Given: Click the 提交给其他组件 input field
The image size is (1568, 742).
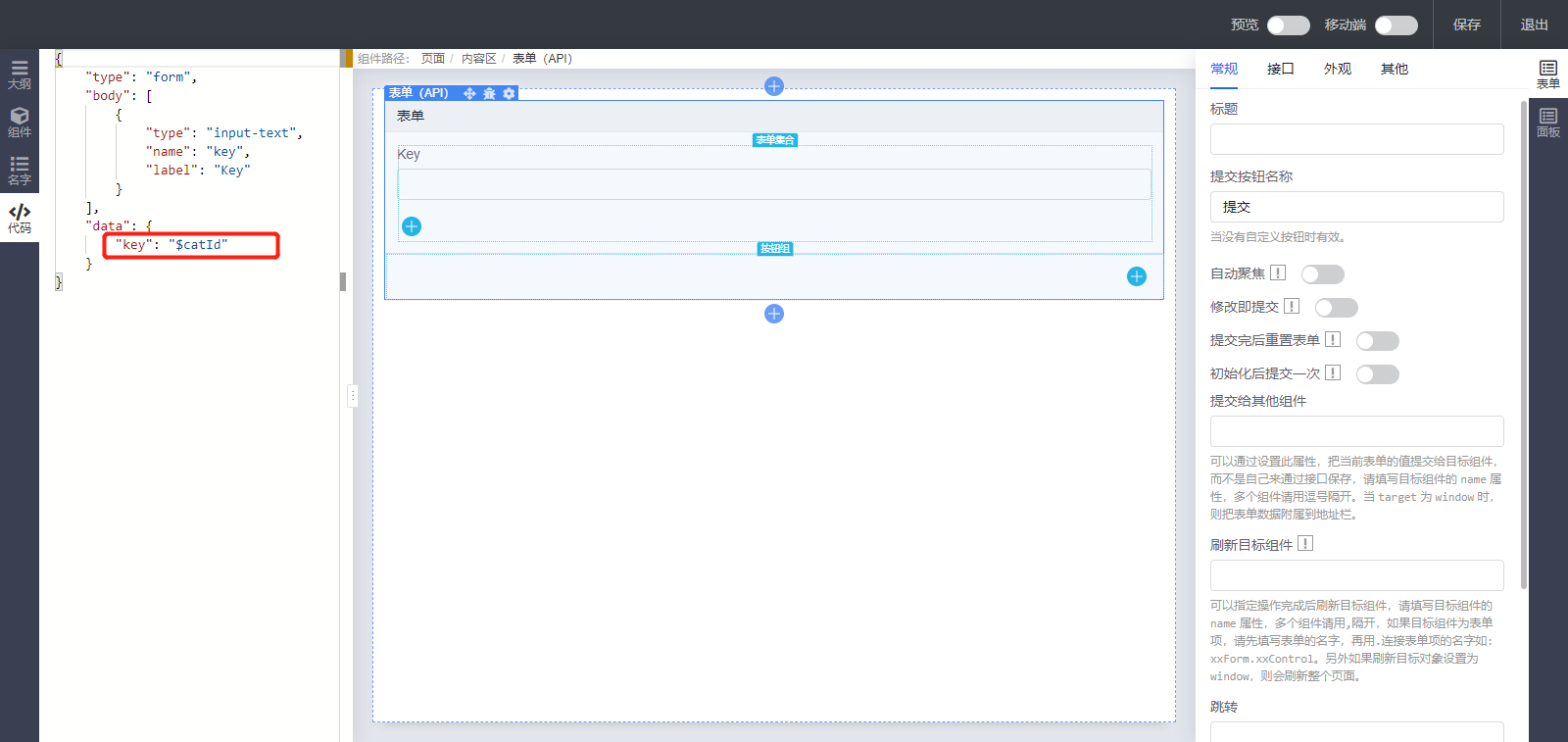Looking at the screenshot, I should click(x=1356, y=431).
